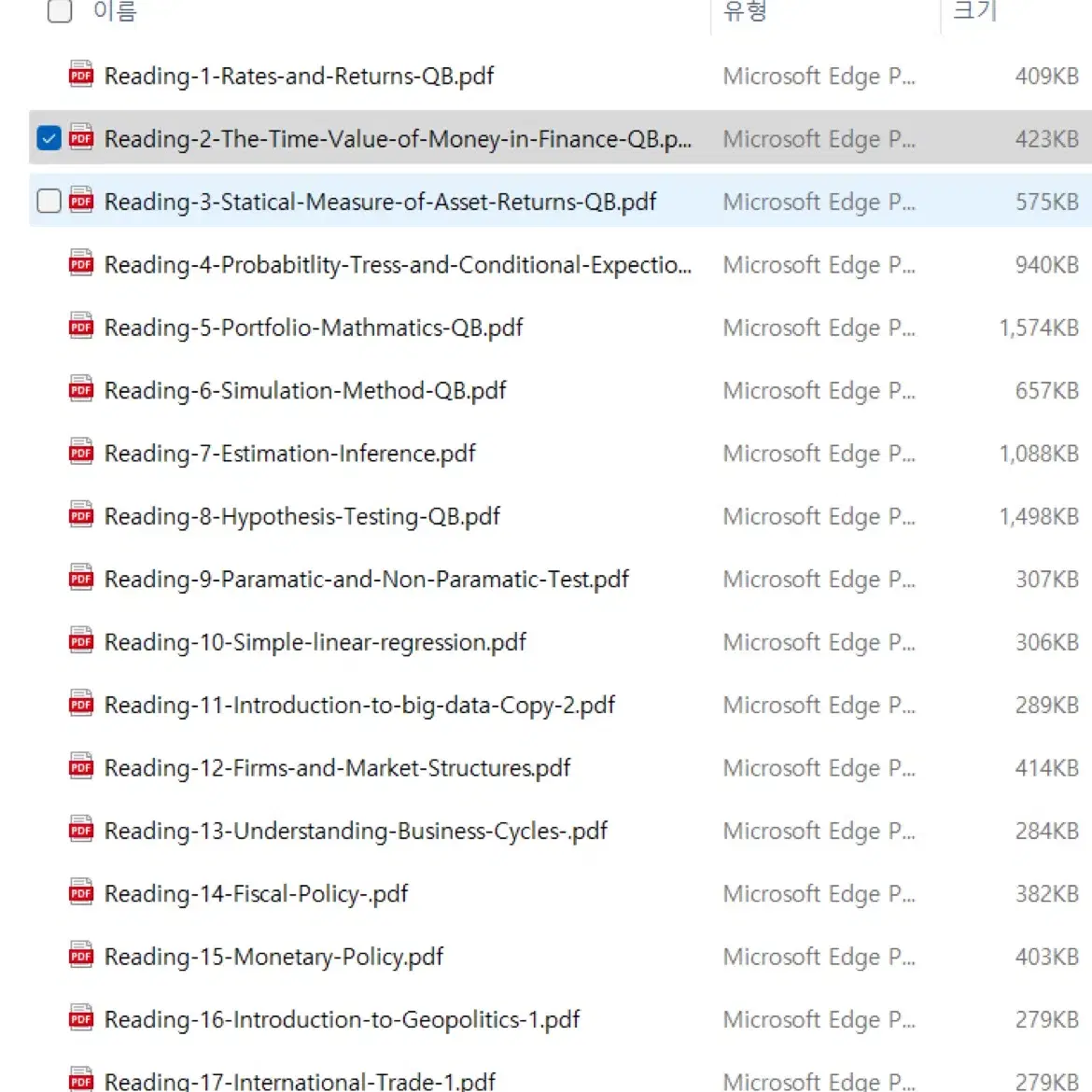
Task: Sort files by the 크기 column header
Action: [975, 10]
